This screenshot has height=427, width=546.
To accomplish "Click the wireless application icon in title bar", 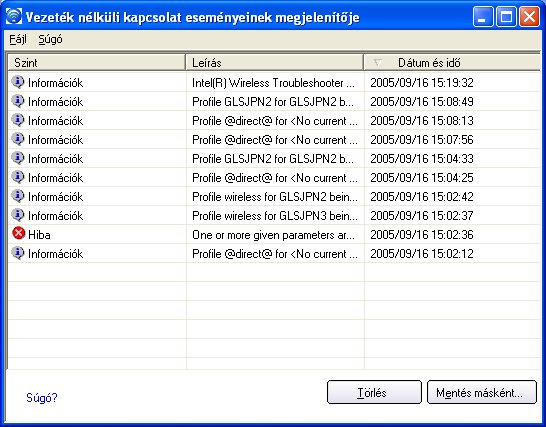I will tap(14, 16).
